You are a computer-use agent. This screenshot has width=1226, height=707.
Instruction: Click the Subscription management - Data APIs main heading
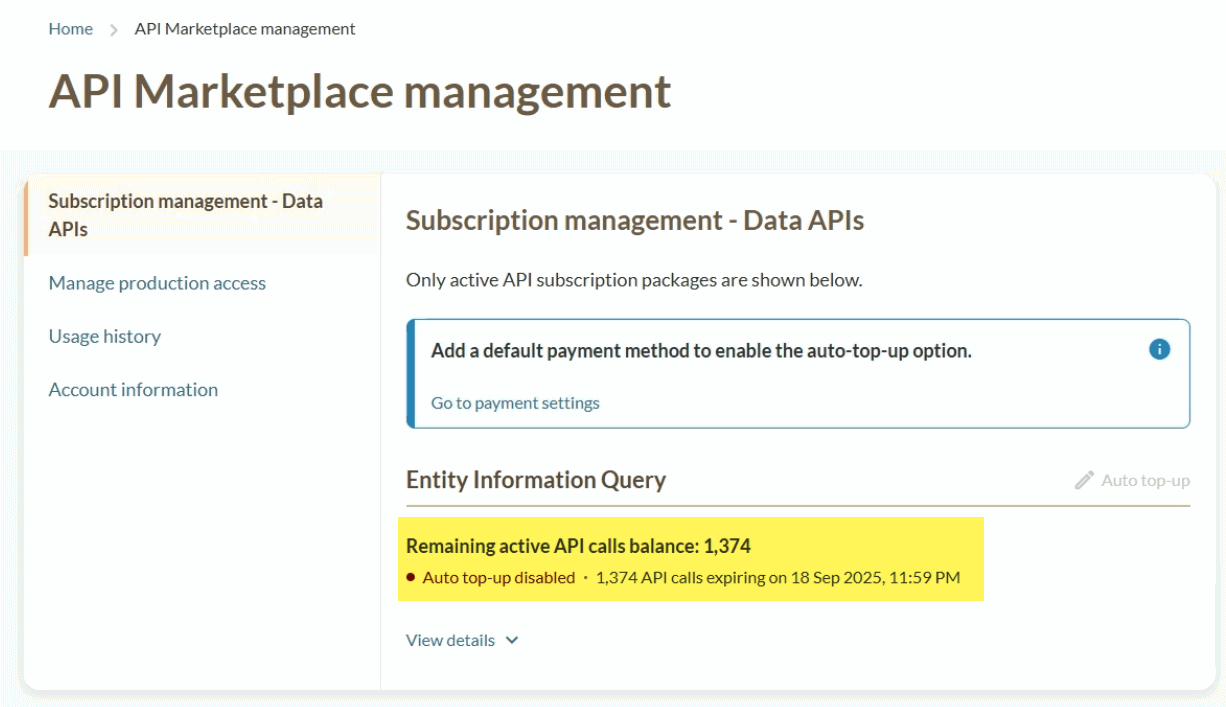[x=635, y=221]
